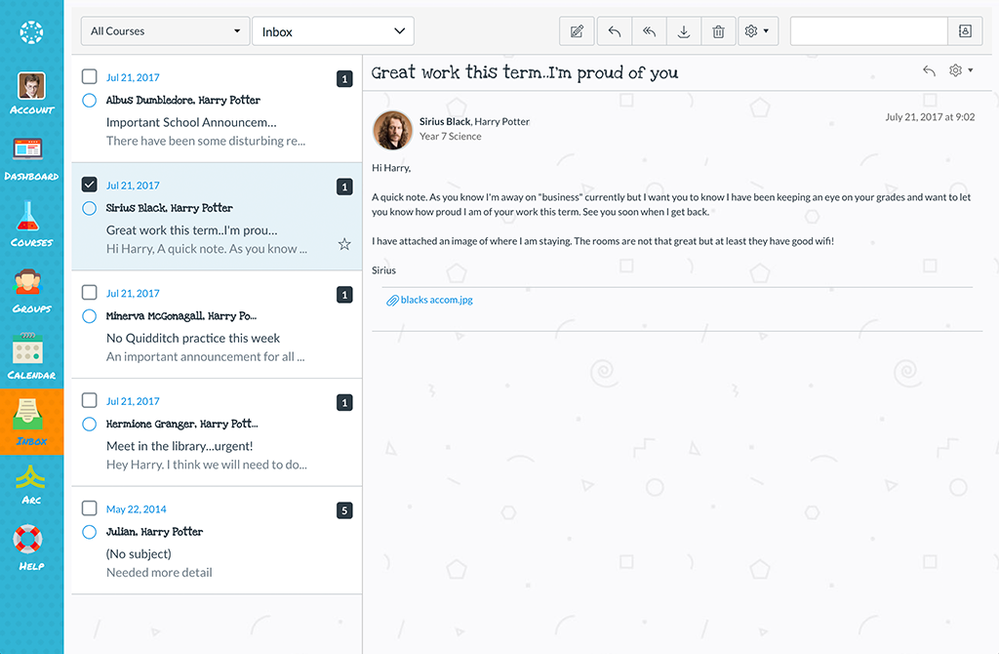Compose a new message

point(577,31)
